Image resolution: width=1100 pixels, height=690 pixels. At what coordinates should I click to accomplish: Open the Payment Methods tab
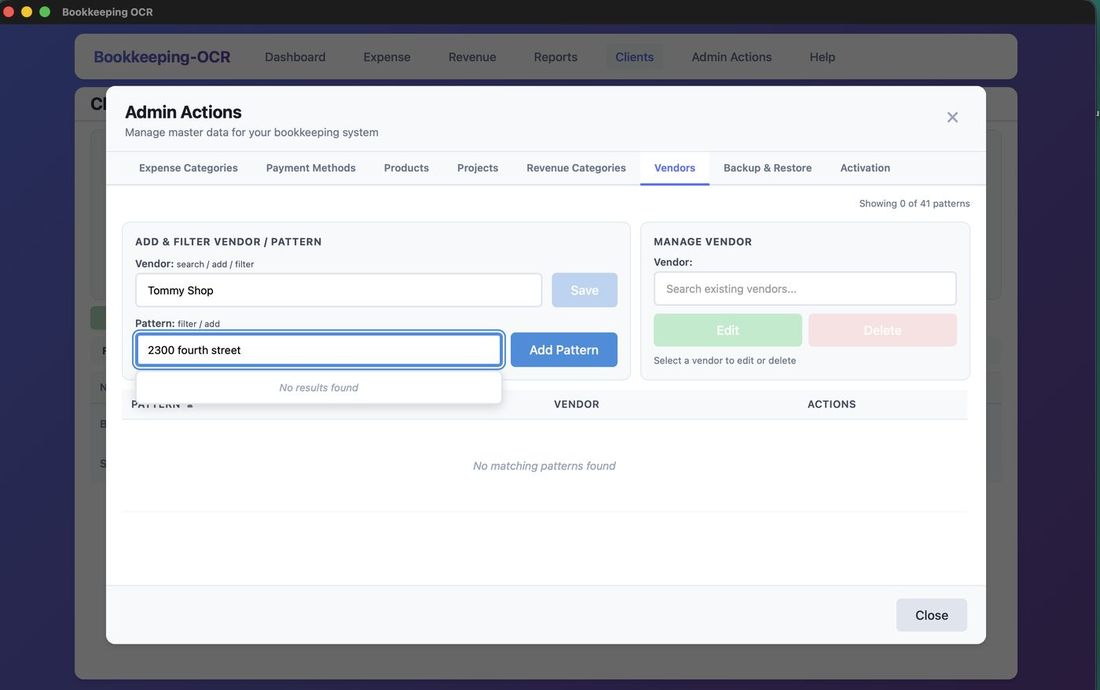[310, 167]
